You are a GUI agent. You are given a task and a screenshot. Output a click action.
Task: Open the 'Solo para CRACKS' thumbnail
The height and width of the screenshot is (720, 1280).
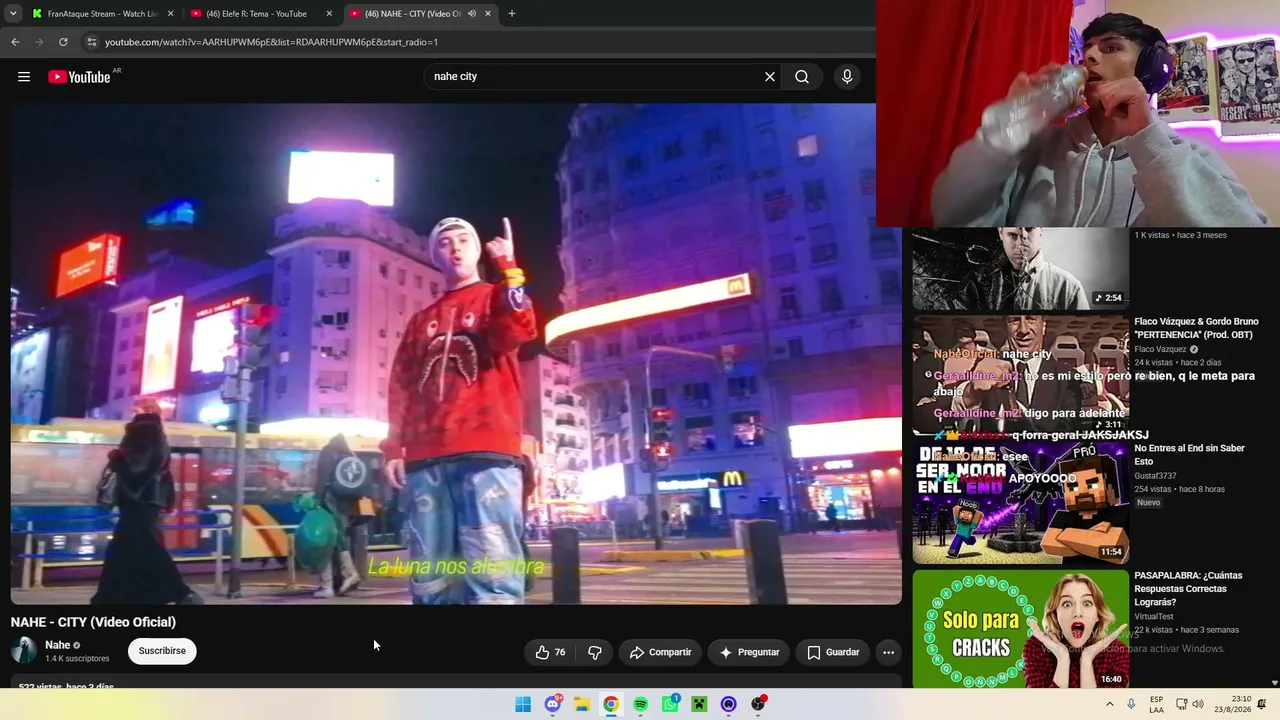point(1020,629)
